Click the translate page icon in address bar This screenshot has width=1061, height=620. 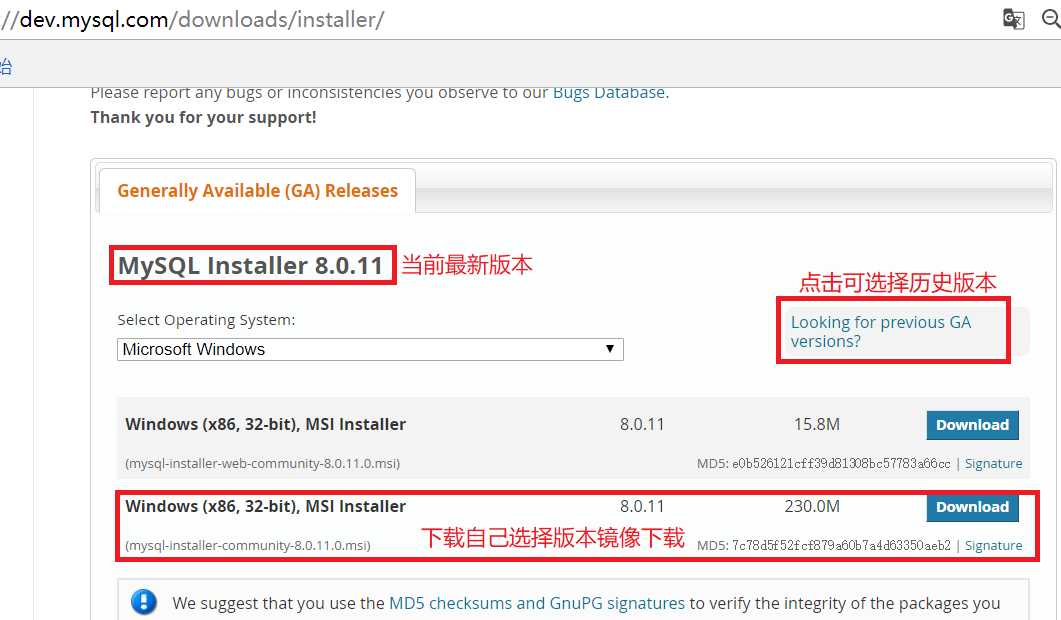tap(1013, 19)
